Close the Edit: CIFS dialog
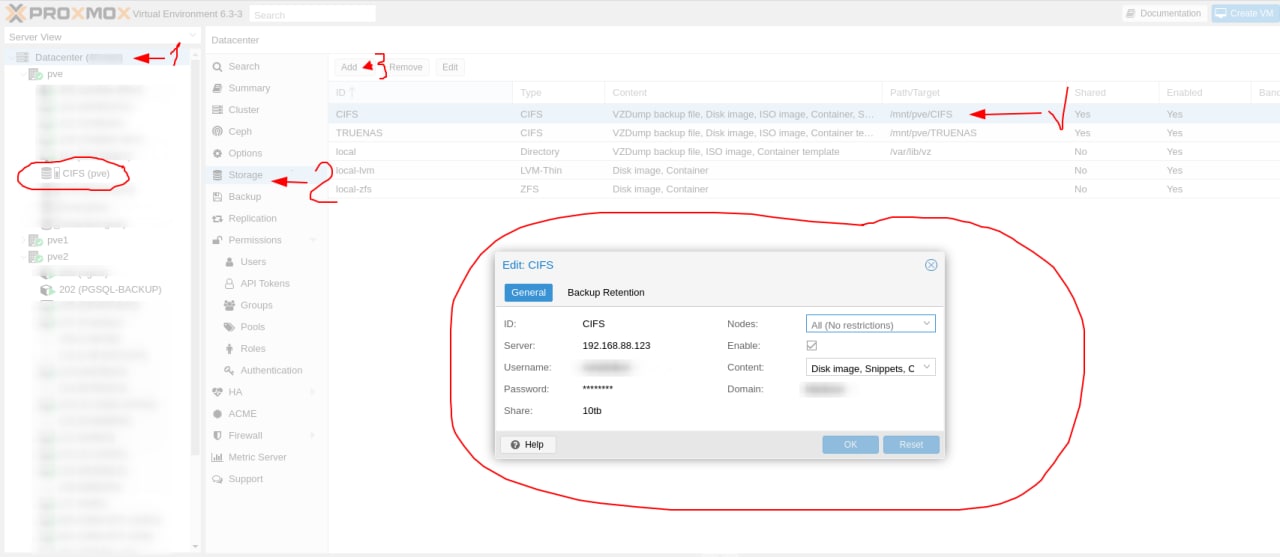This screenshot has width=1280, height=557. (931, 265)
